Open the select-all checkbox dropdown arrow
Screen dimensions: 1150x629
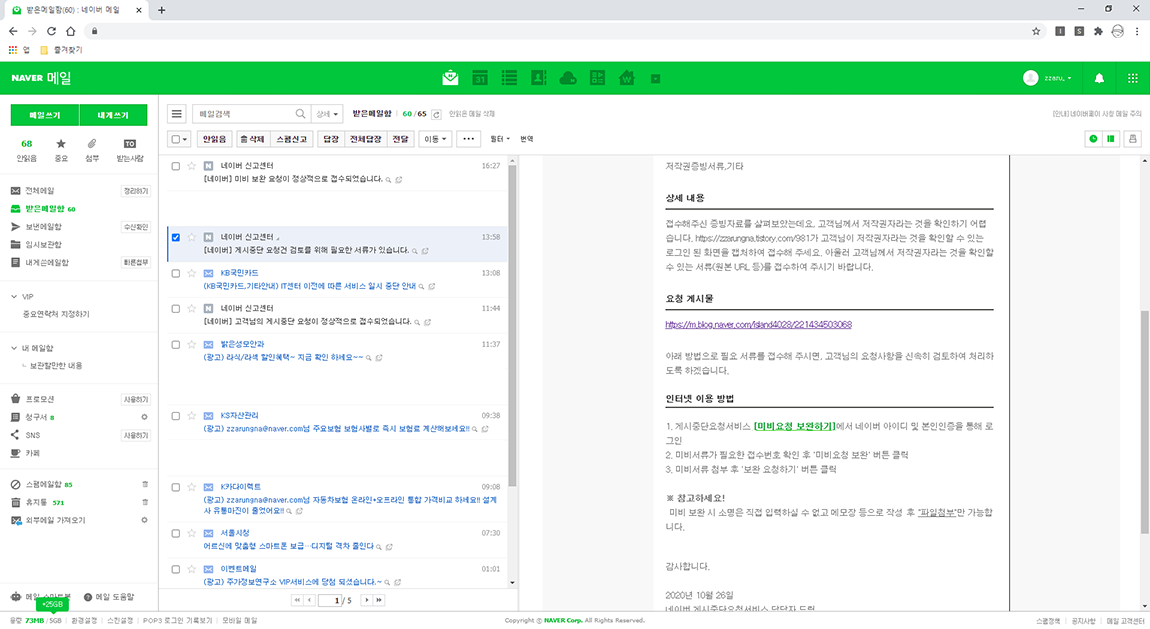pos(185,139)
